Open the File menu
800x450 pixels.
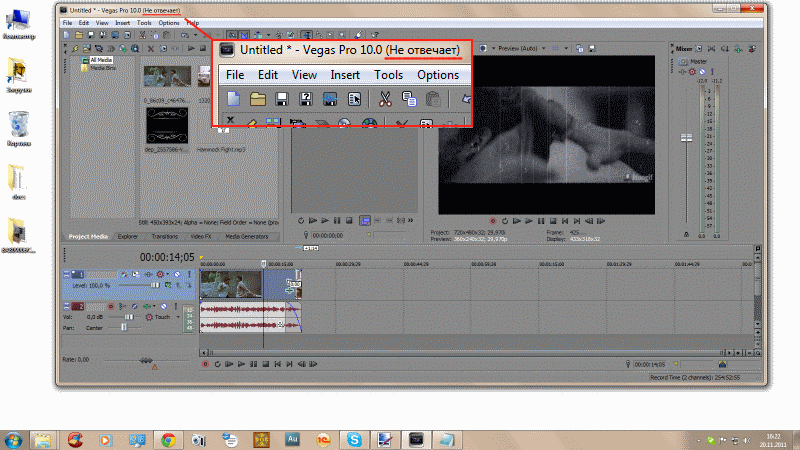tap(67, 23)
